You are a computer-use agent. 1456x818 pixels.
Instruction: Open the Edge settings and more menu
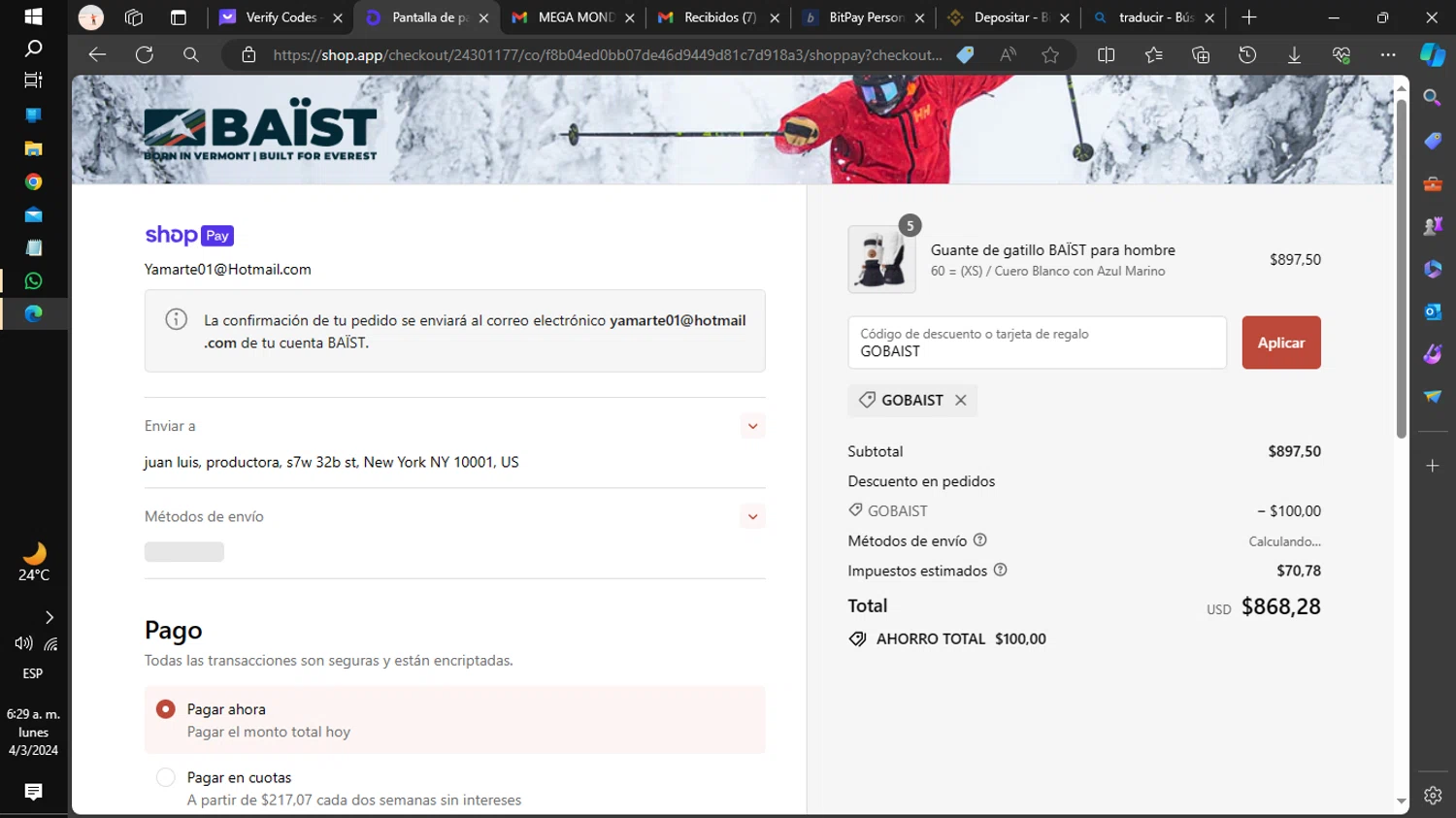click(x=1388, y=55)
